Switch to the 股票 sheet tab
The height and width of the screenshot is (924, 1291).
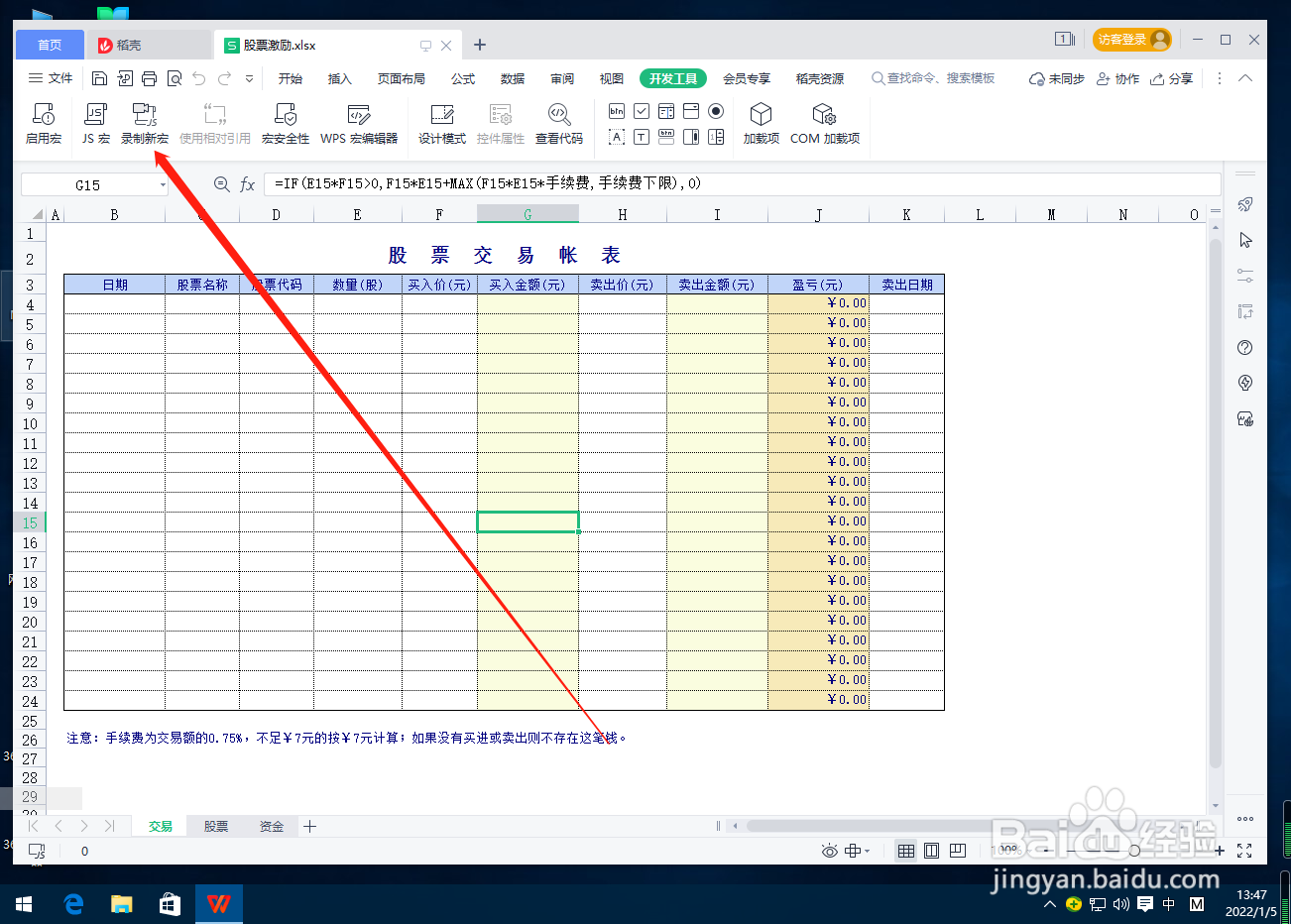click(215, 825)
